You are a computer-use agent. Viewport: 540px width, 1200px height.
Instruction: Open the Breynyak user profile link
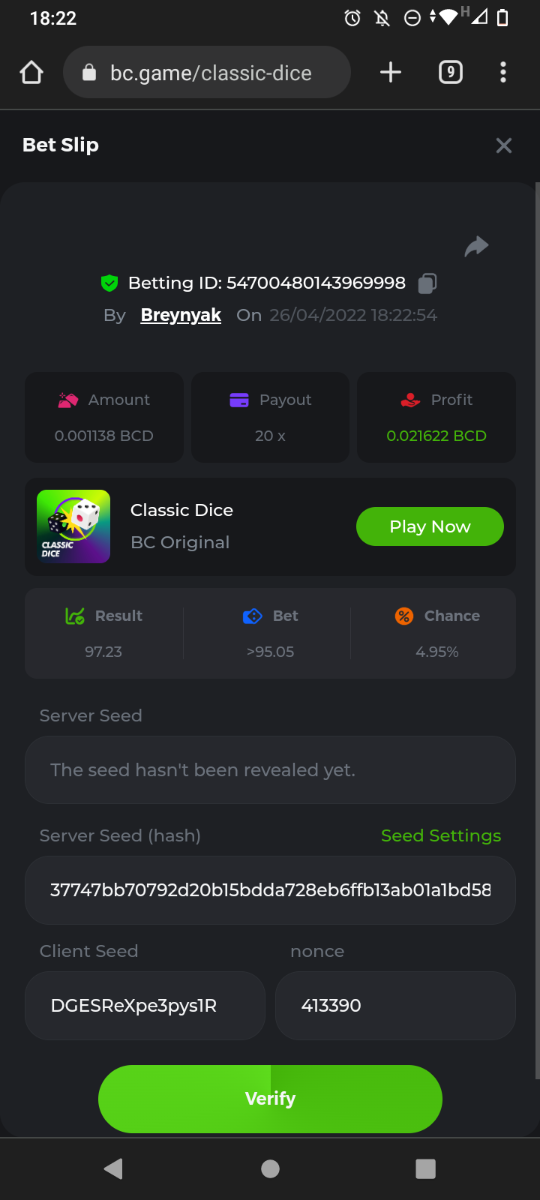[181, 315]
